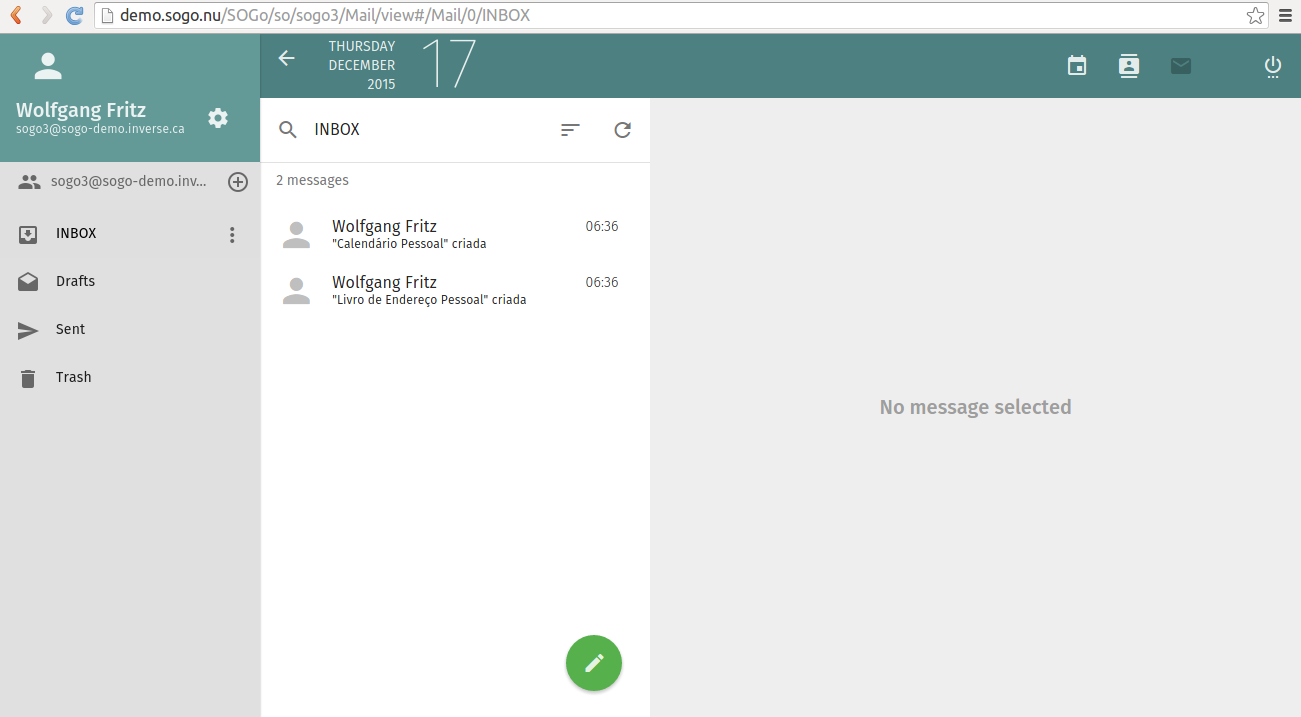Select the Sent folder
The width and height of the screenshot is (1301, 717).
tap(70, 330)
